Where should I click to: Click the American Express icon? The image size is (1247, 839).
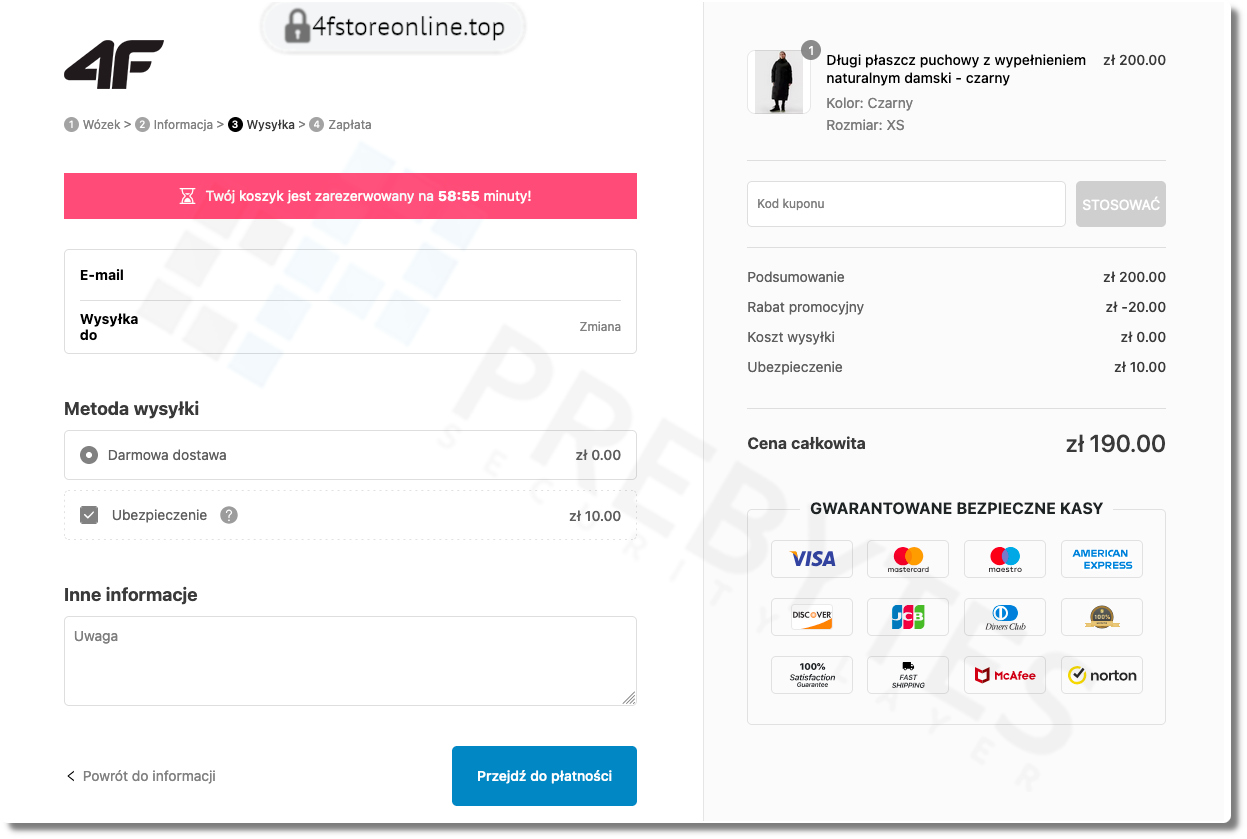1101,559
